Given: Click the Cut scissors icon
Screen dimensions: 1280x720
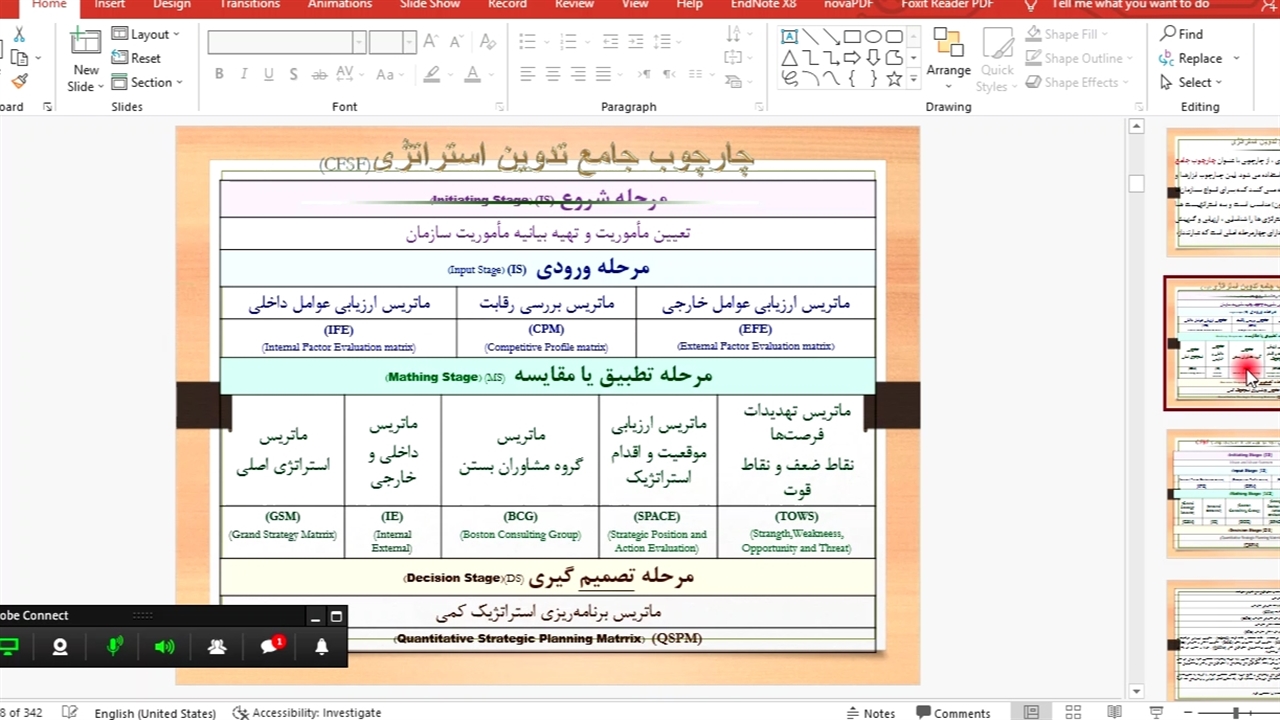Looking at the screenshot, I should coord(19,35).
